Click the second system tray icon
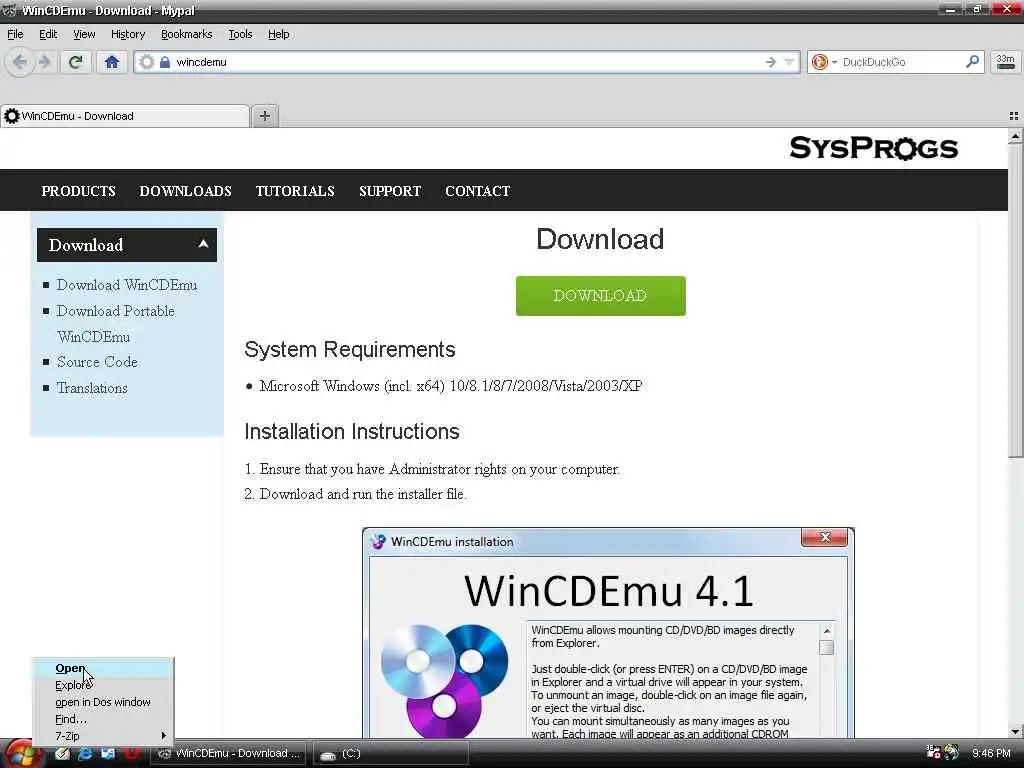The image size is (1024, 768). tap(952, 753)
